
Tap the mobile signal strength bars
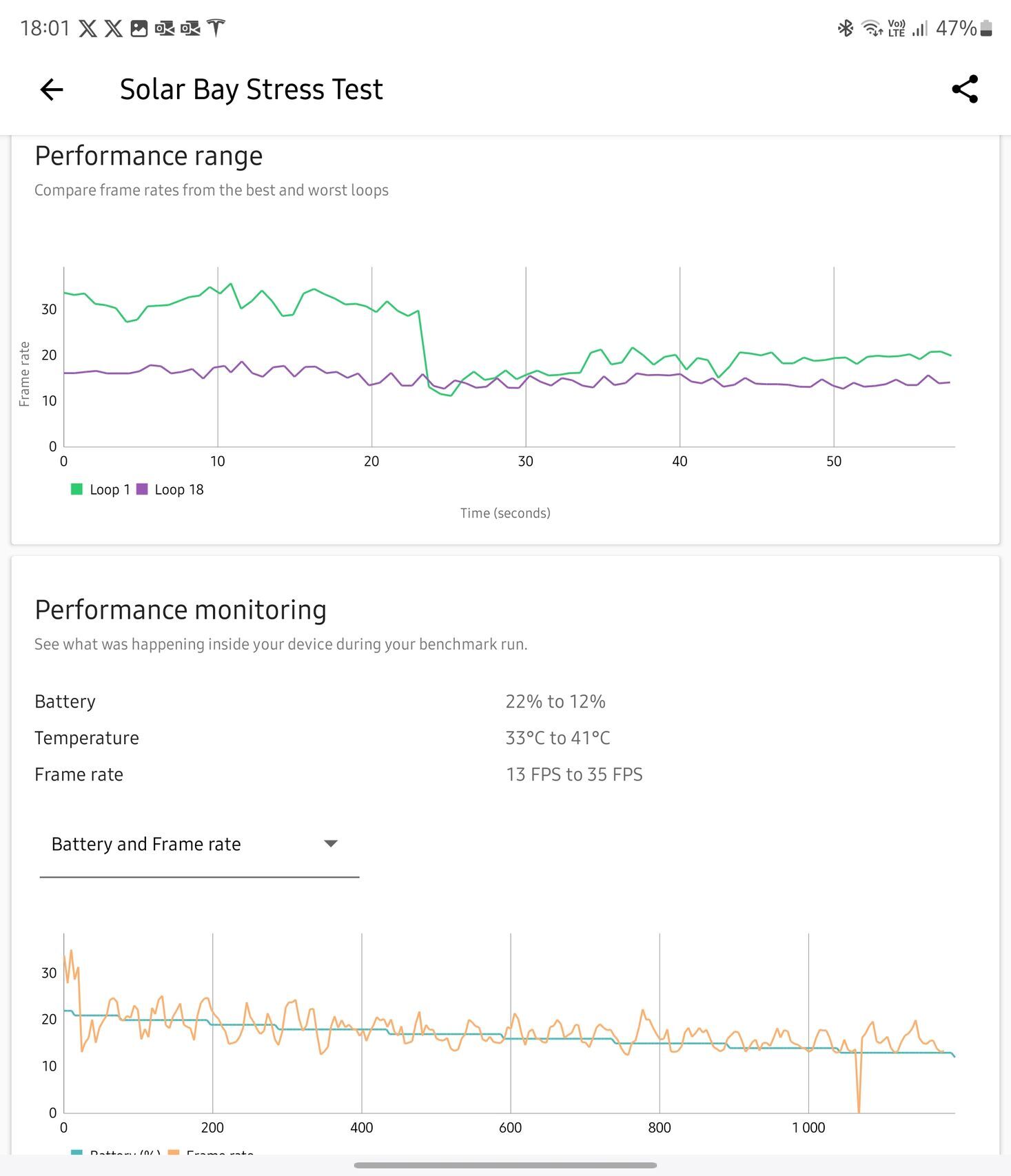(920, 28)
